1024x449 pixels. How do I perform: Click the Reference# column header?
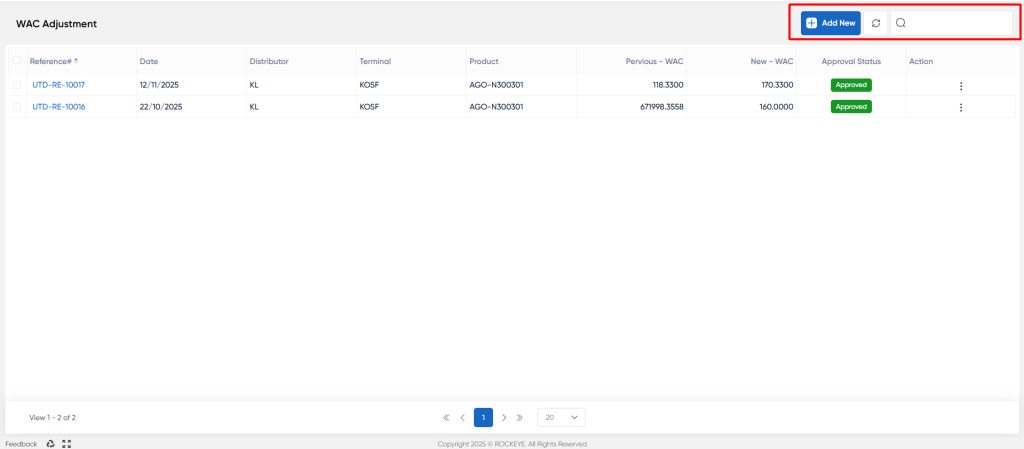[50, 61]
